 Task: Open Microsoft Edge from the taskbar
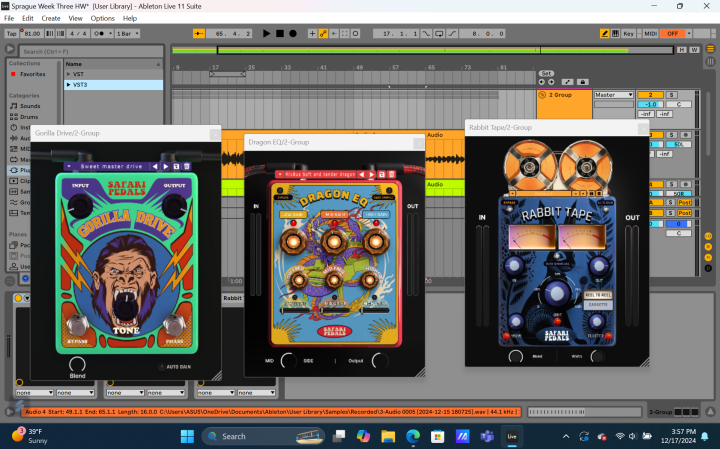[x=413, y=436]
